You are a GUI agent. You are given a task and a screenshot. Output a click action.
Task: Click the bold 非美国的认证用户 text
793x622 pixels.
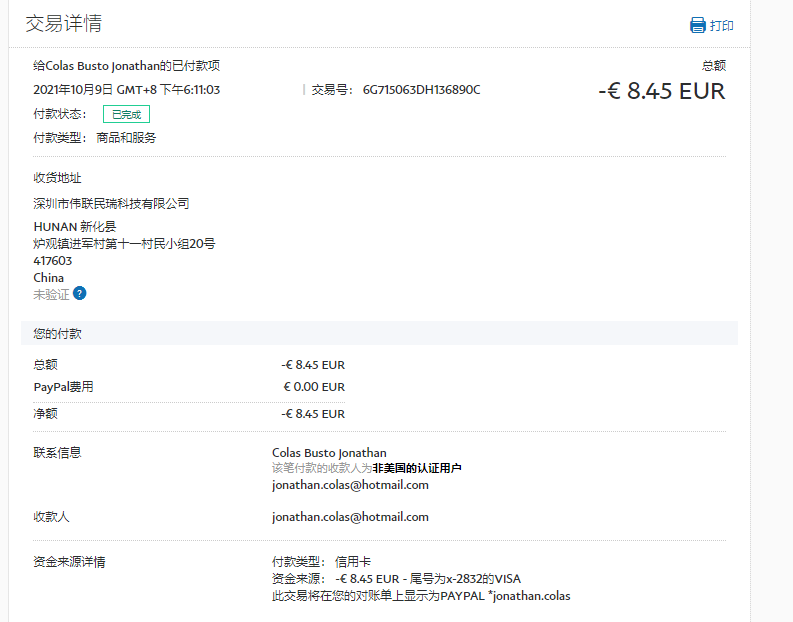[417, 468]
